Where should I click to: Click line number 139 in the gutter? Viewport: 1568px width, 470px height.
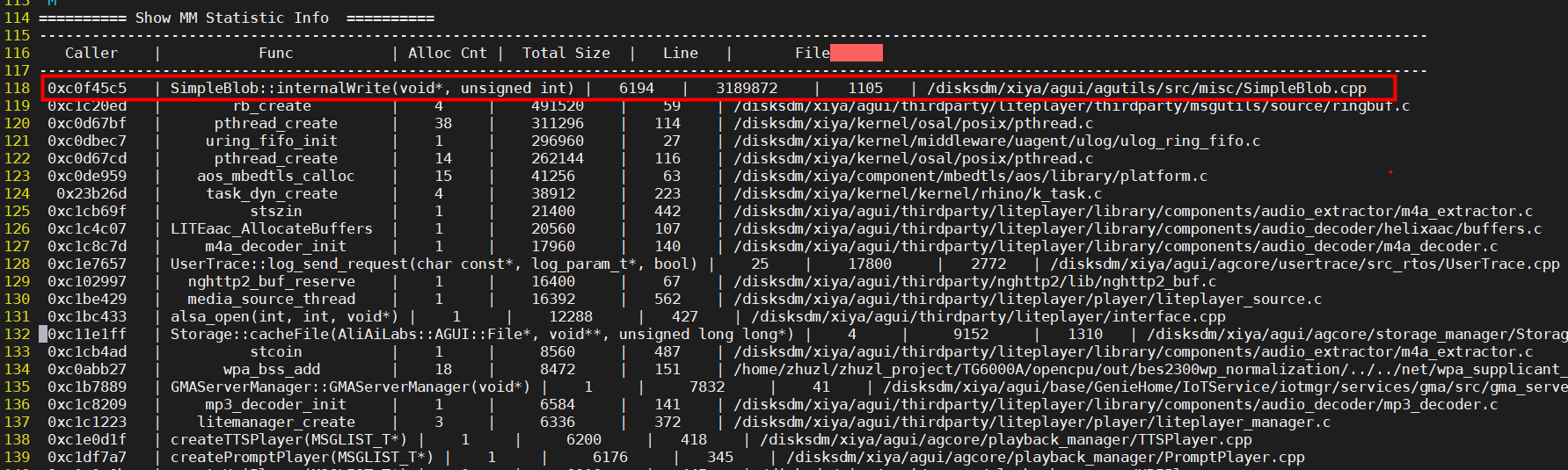[17, 457]
